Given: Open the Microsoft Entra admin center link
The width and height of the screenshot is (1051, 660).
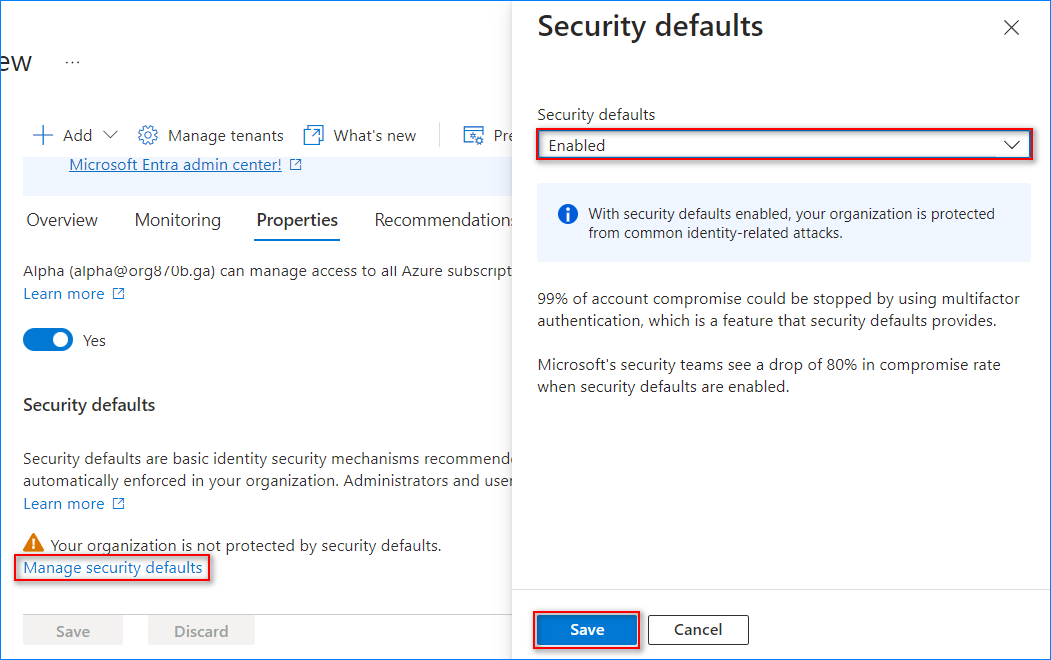Looking at the screenshot, I should click(175, 165).
